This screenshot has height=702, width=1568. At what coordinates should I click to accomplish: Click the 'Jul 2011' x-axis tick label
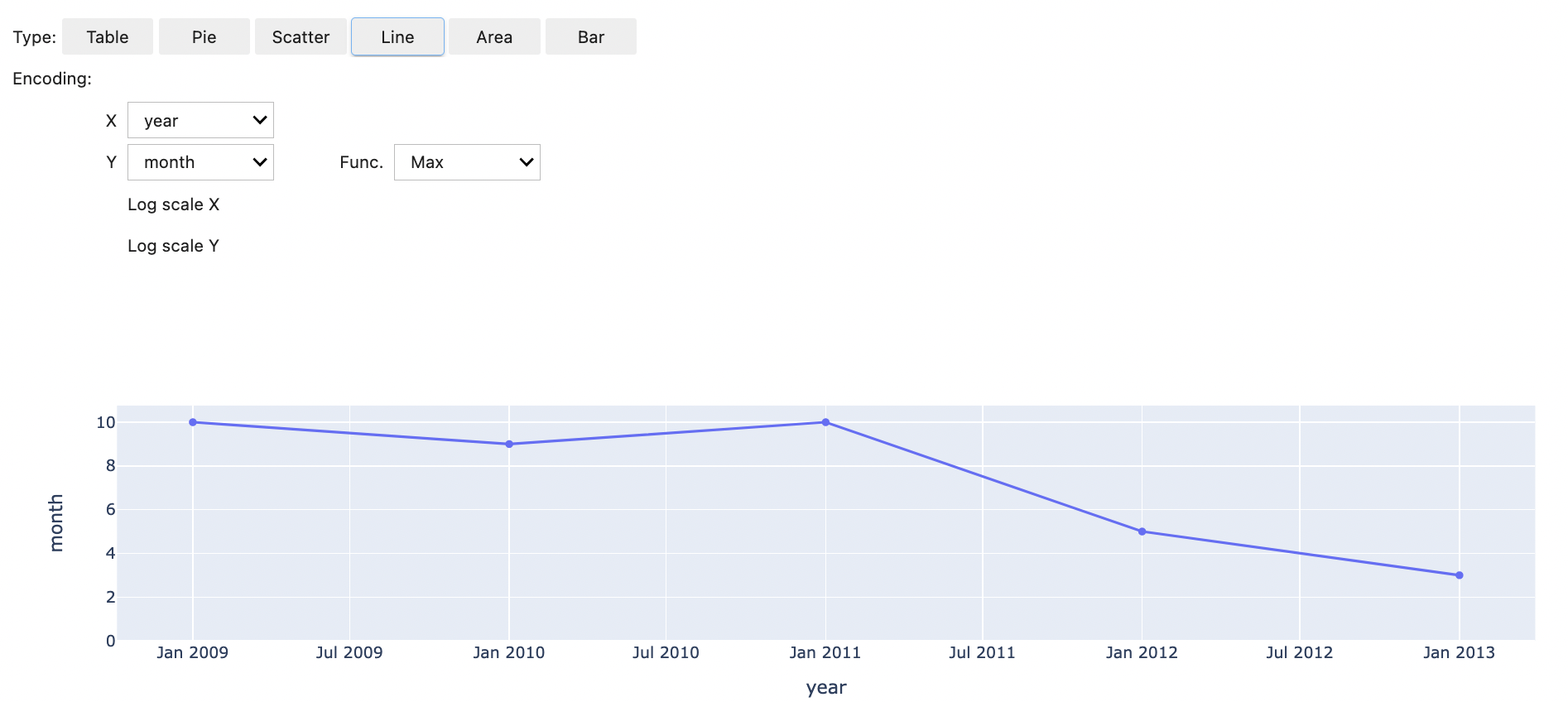tap(982, 652)
